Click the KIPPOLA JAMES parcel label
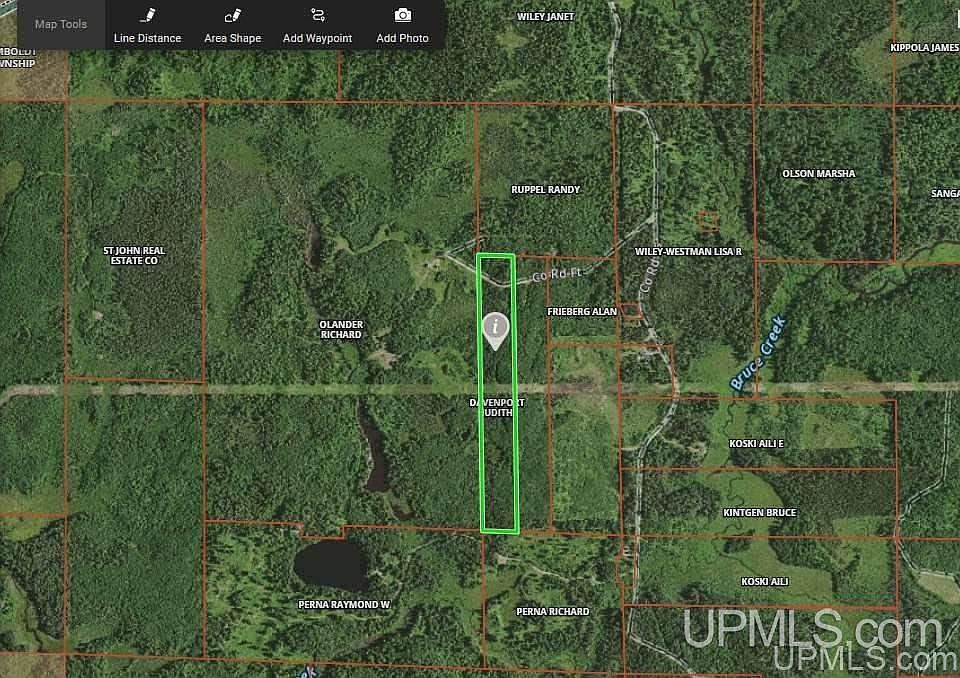Viewport: 960px width, 678px height. point(924,48)
